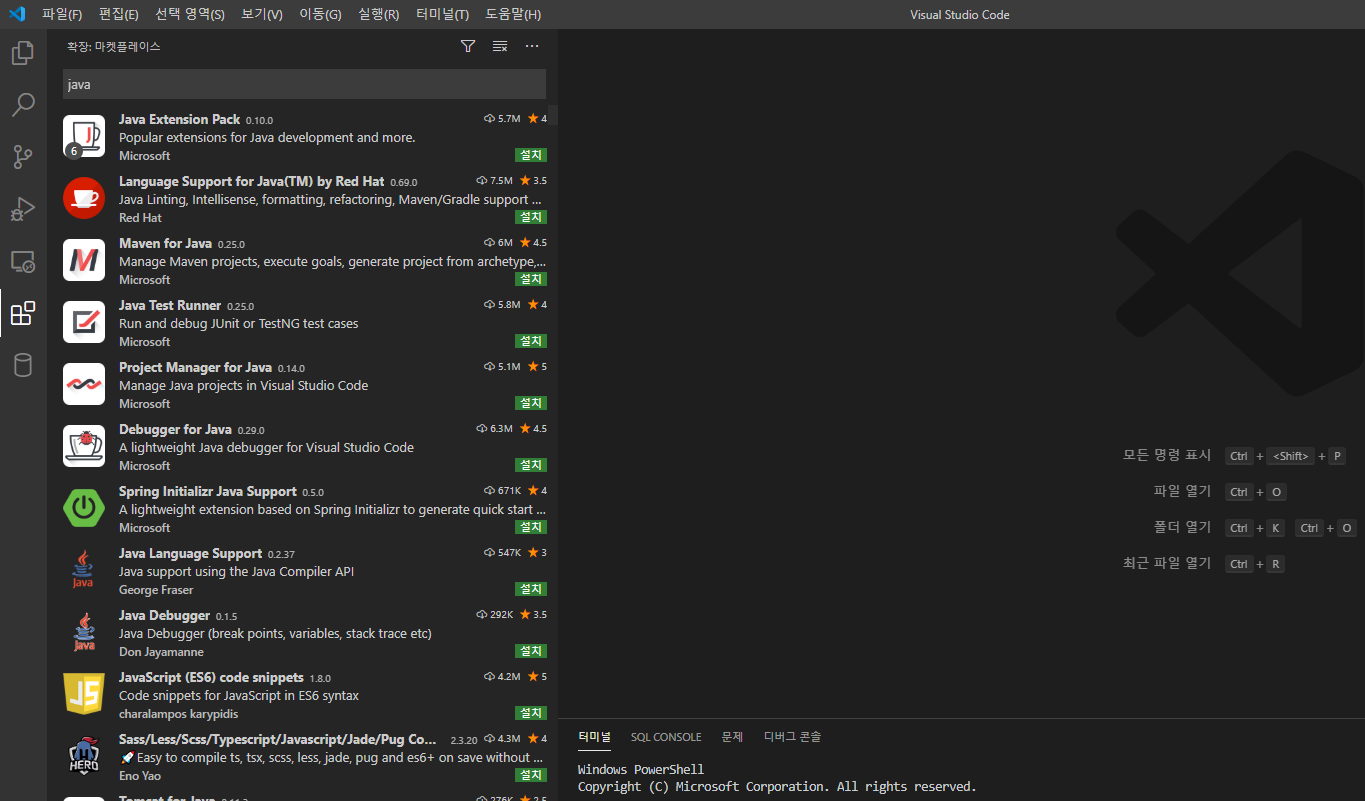
Task: Install Debugger for Java extension
Action: [x=531, y=465]
